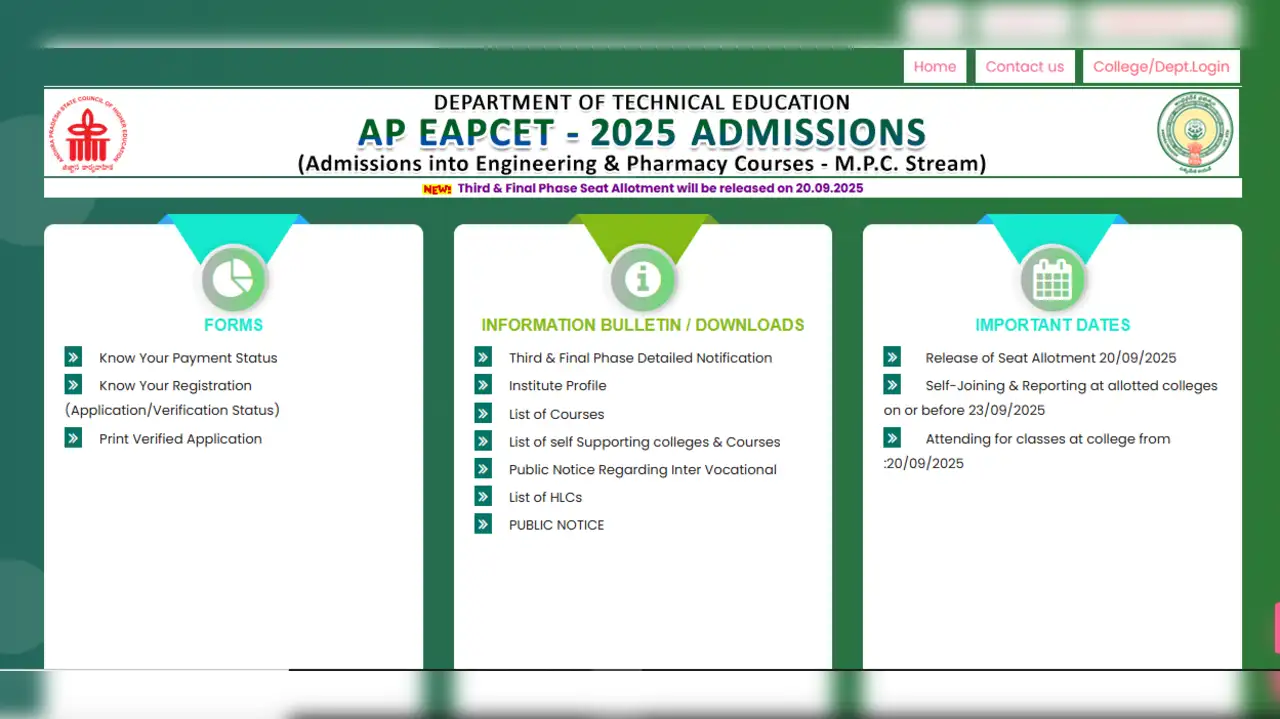
Task: Open Public Notice Regarding Inter Vocational
Action: point(642,470)
